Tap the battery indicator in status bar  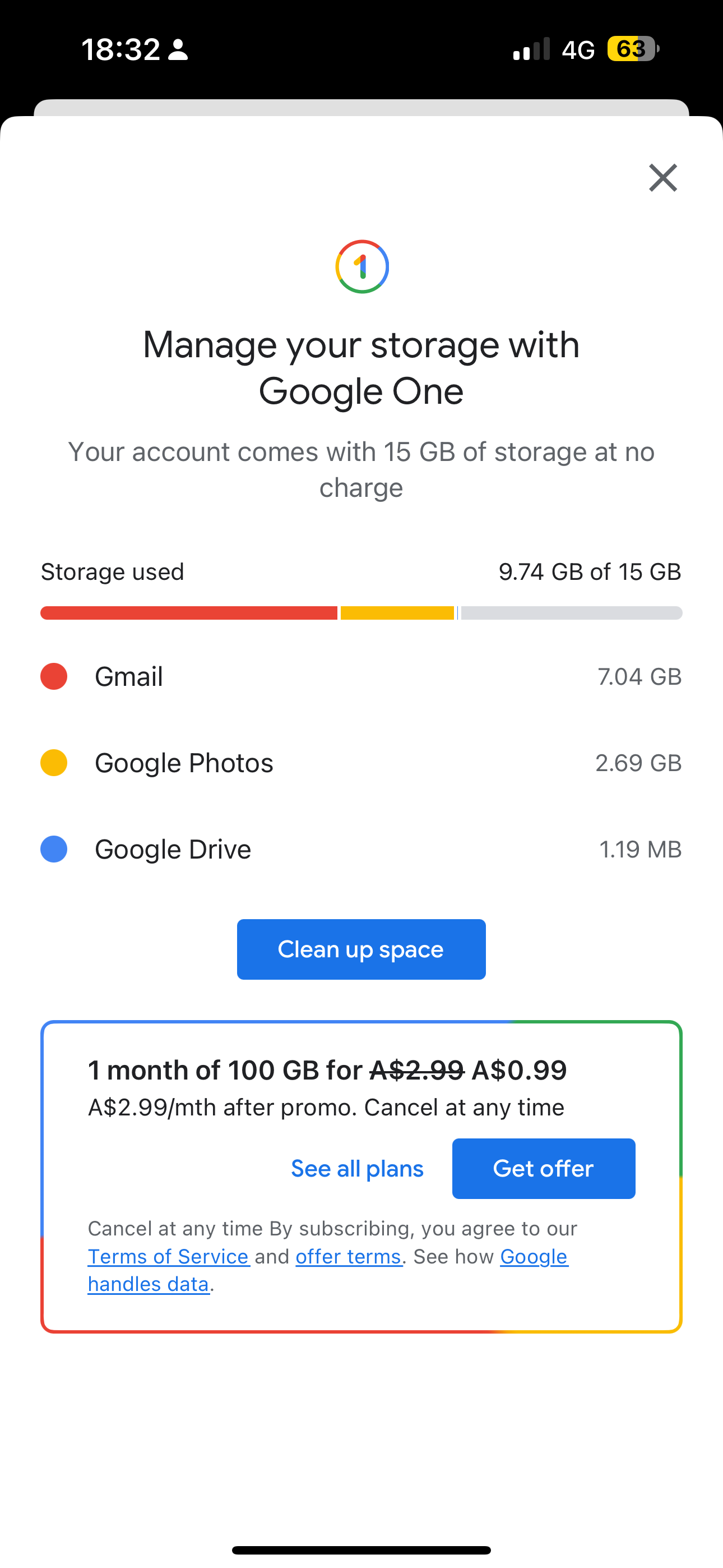tap(633, 49)
